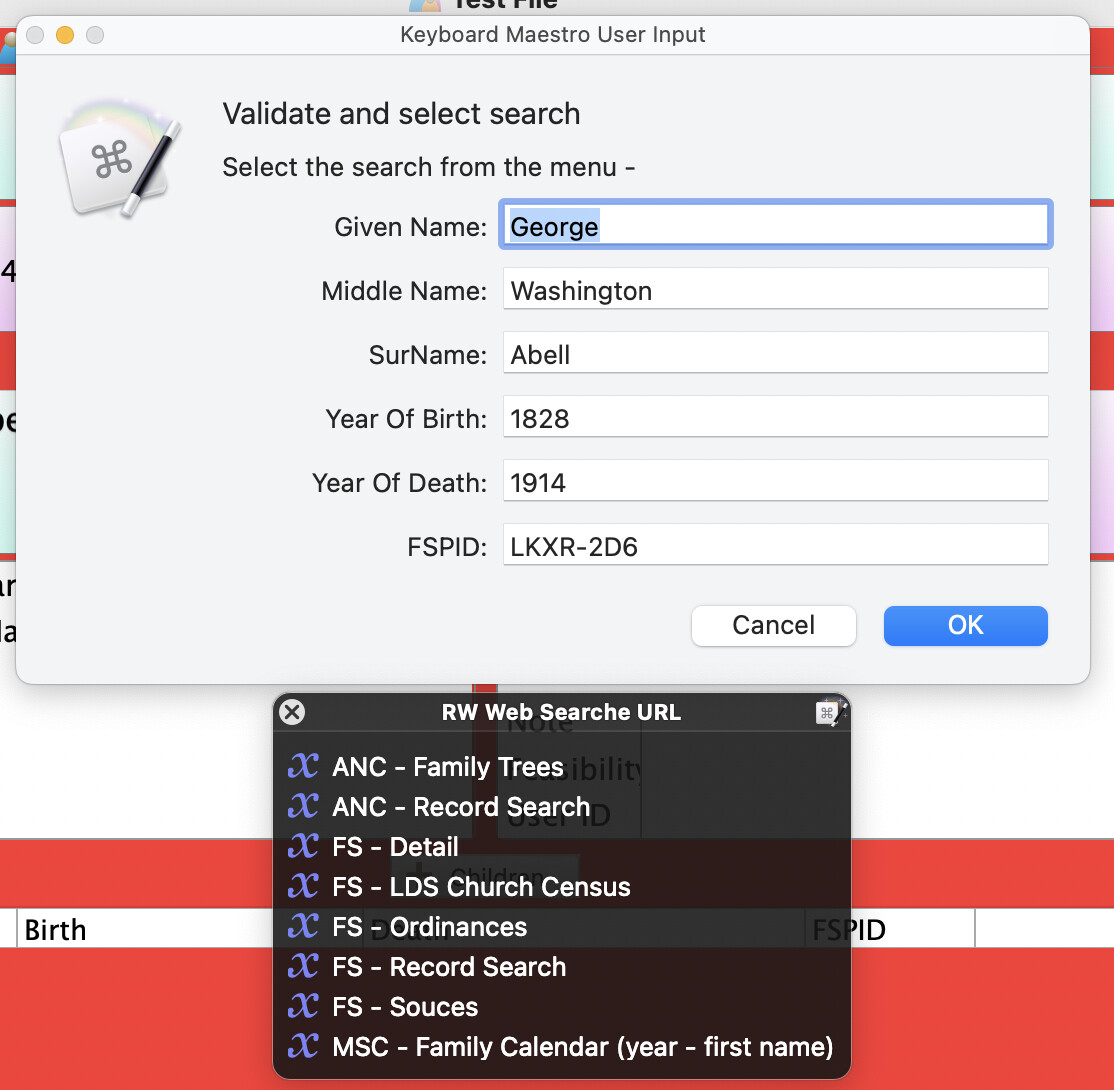Click the icon beside ANC - Record Search

303,806
